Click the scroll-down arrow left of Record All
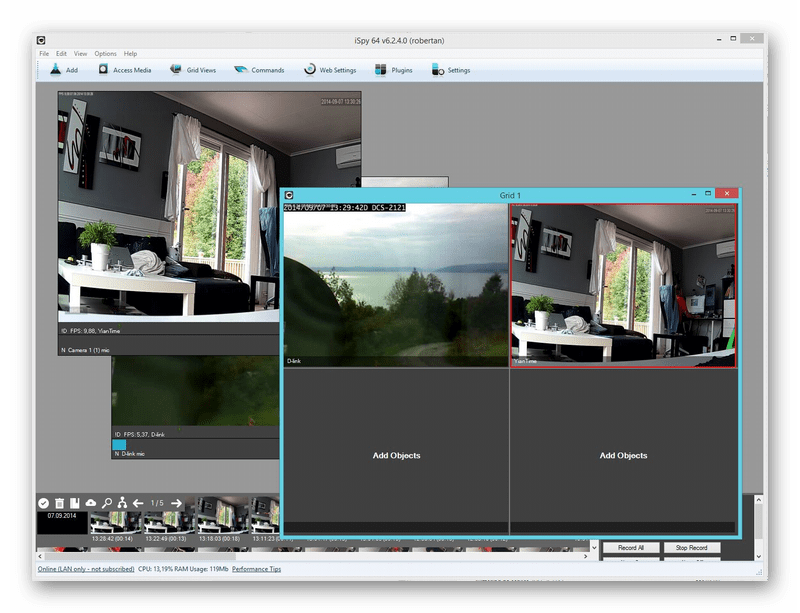The height and width of the screenshot is (613, 800). (x=594, y=548)
